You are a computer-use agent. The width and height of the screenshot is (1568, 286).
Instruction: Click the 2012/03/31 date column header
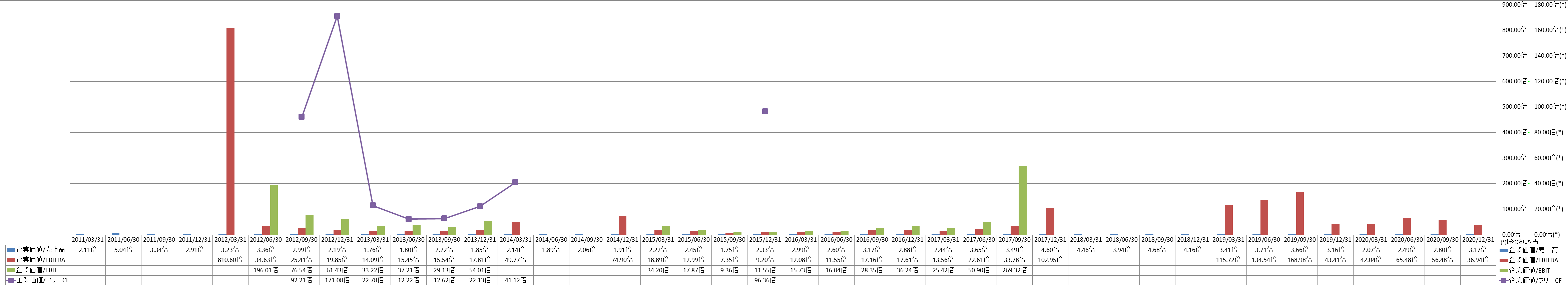(x=230, y=240)
